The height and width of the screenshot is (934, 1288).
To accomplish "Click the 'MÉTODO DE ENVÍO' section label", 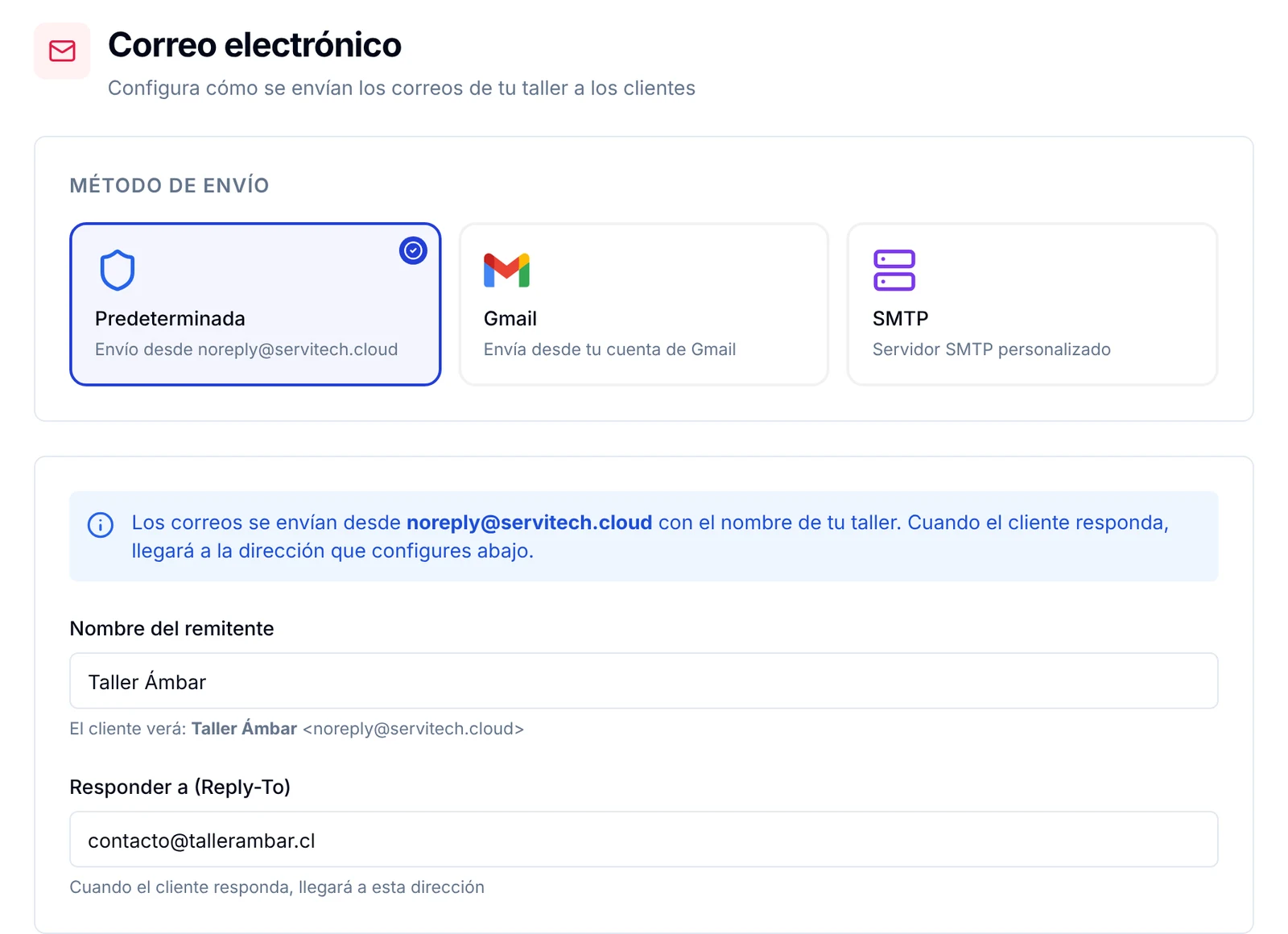I will 169,185.
